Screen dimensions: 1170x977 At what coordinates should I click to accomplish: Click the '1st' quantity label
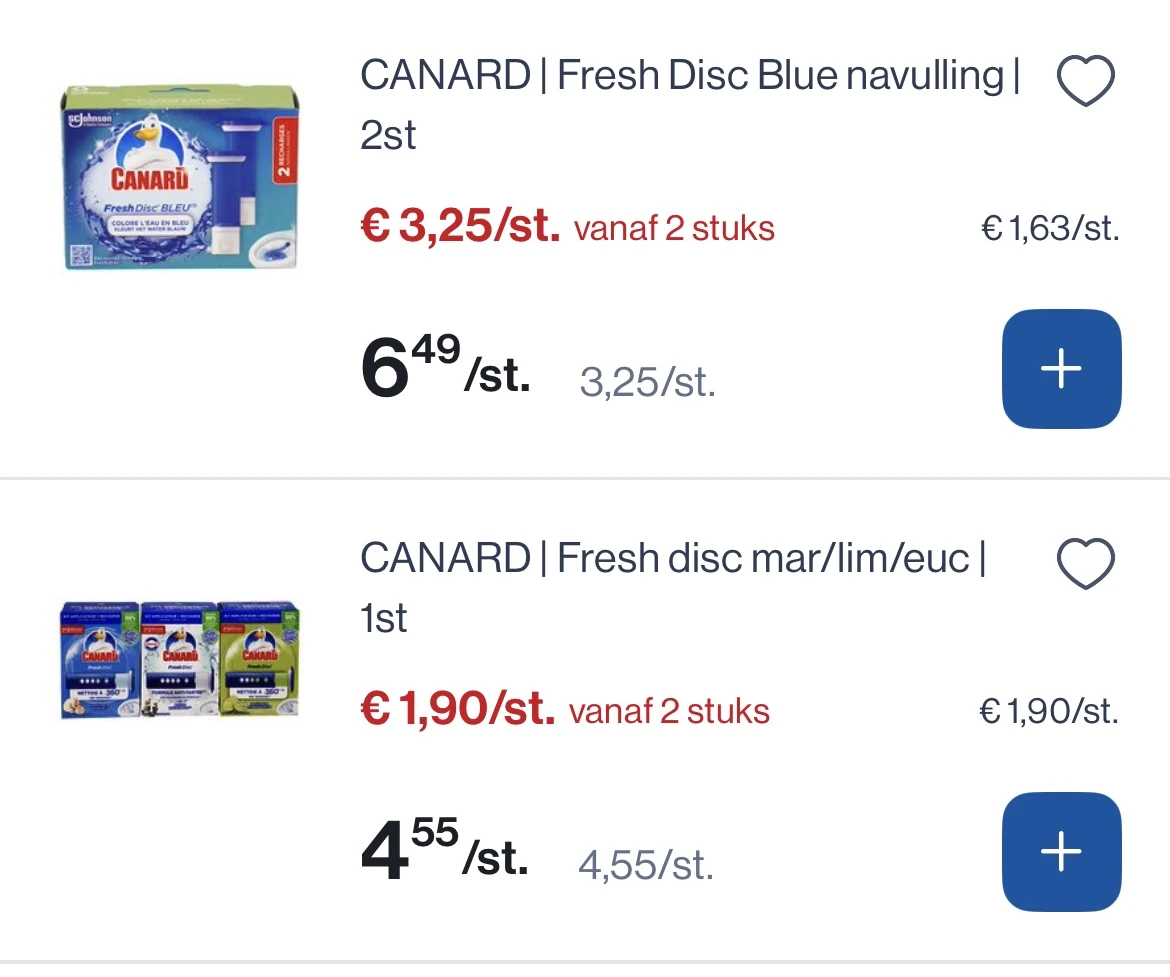coord(384,619)
